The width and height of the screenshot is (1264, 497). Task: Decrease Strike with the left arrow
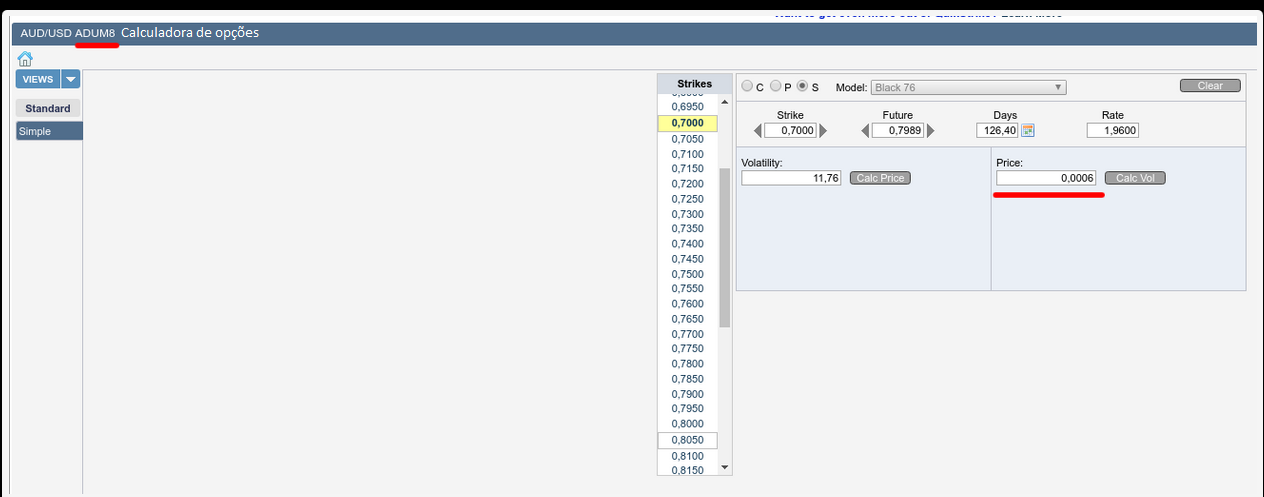pos(758,131)
